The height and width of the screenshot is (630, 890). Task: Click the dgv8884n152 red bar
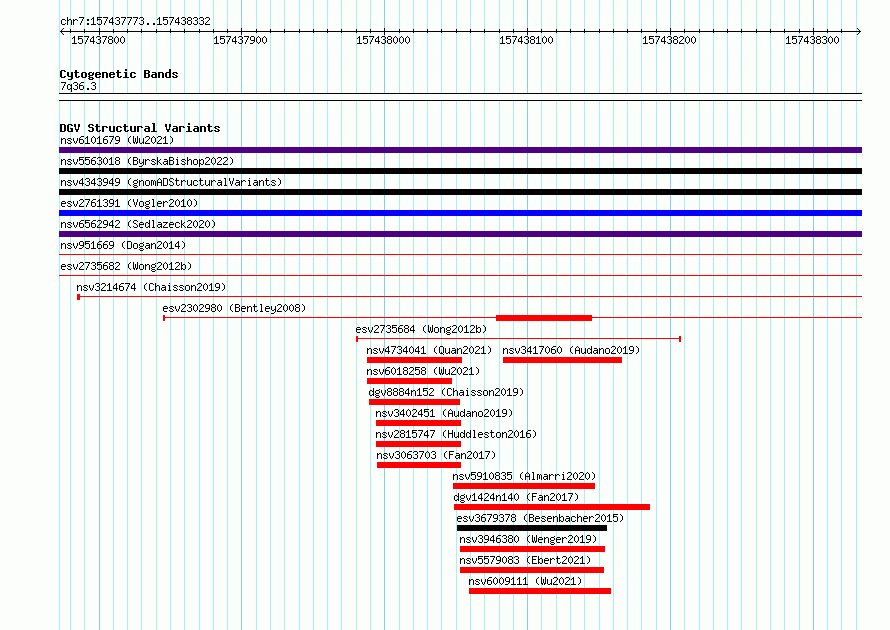pyautogui.click(x=414, y=402)
